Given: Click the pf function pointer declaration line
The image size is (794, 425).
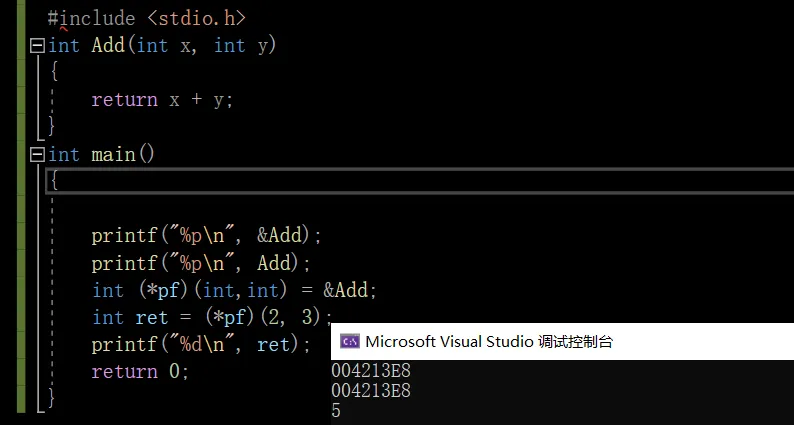Looking at the screenshot, I should [233, 290].
